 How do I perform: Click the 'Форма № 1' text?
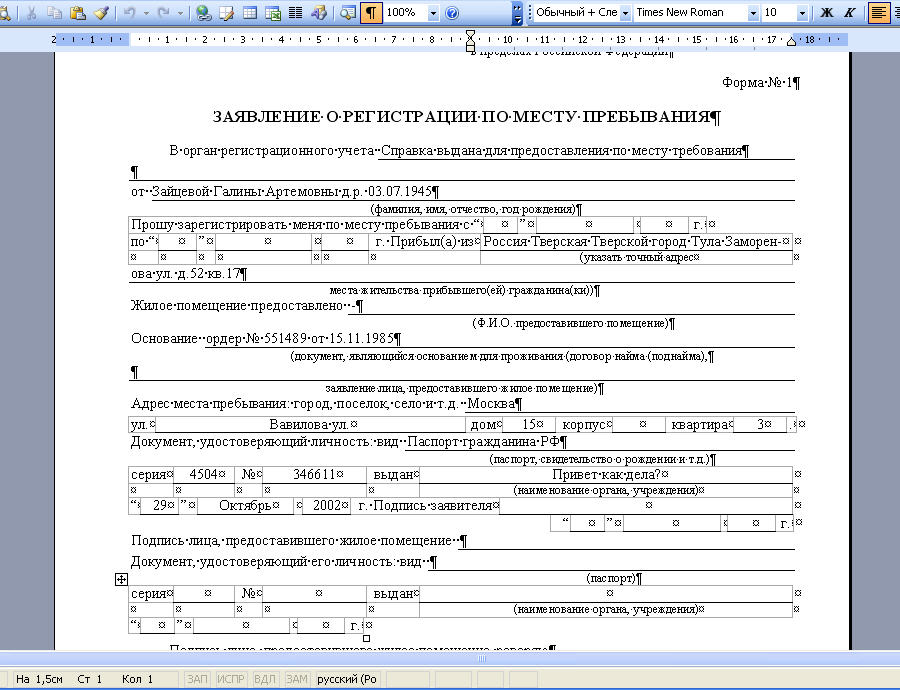(x=757, y=83)
